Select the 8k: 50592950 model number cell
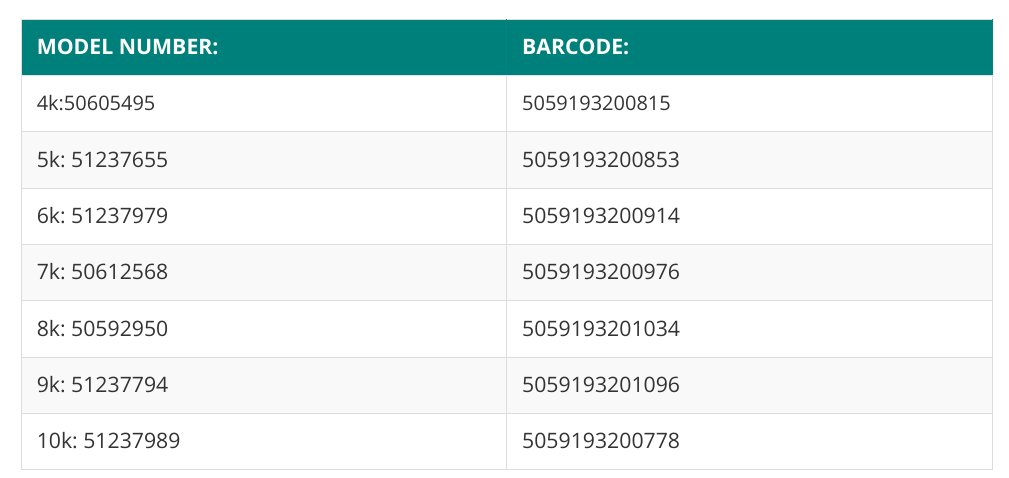 coord(264,329)
